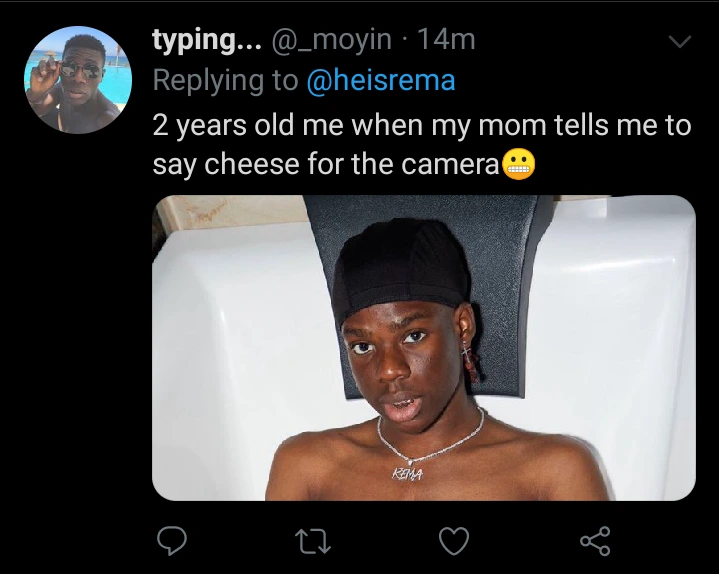Open the @heisrema mention link
This screenshot has height=574, width=719.
point(381,80)
